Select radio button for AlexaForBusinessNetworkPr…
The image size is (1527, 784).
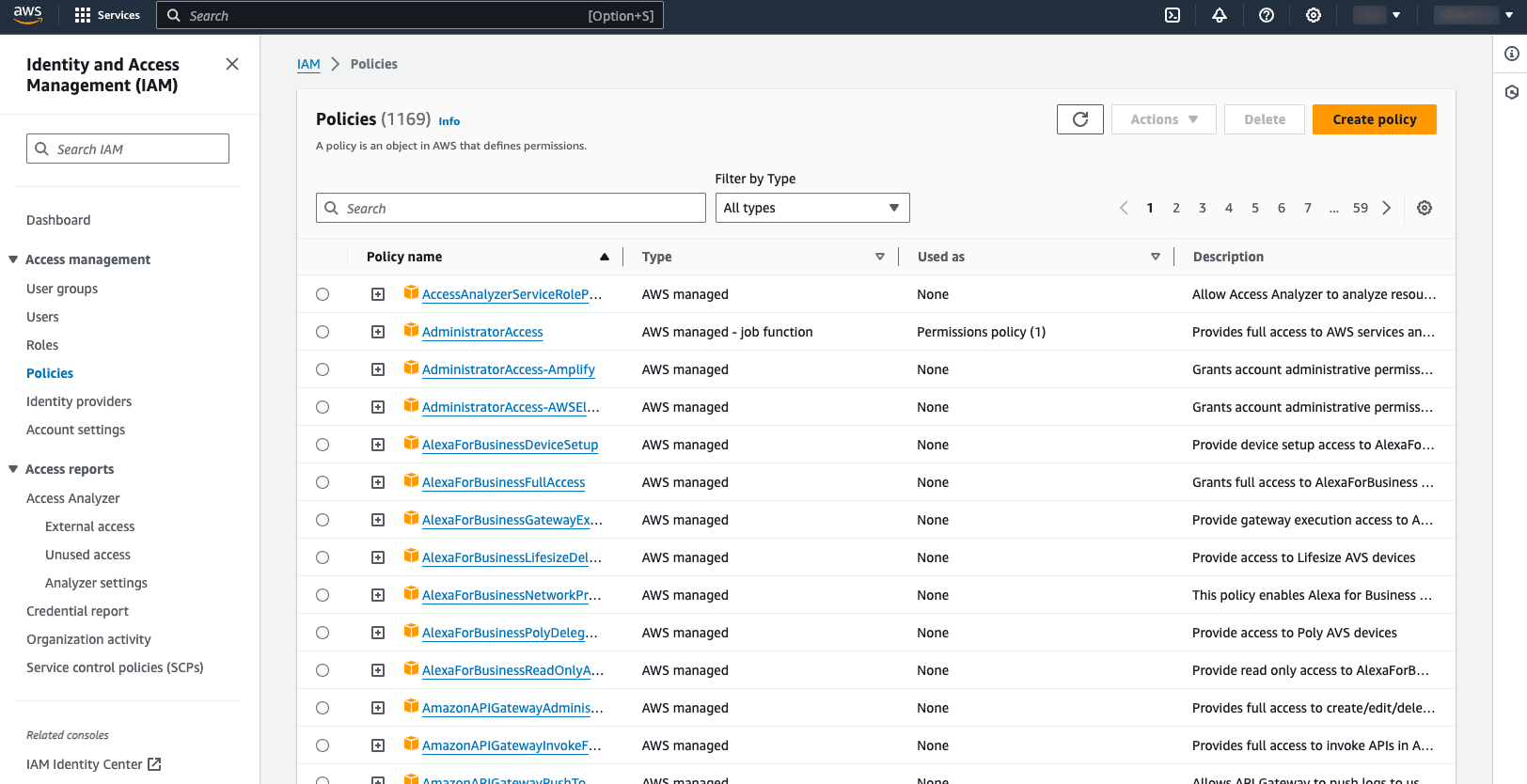(x=323, y=595)
